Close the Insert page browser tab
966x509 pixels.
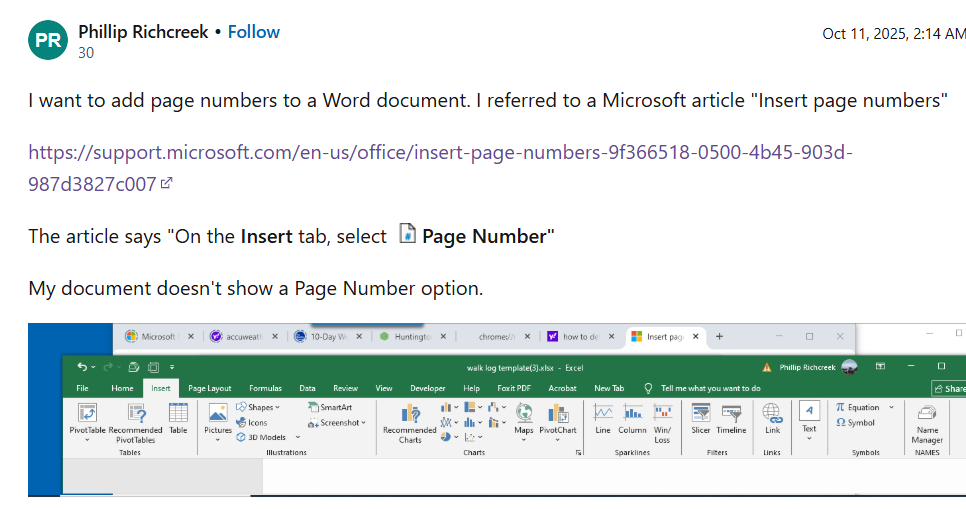[696, 336]
